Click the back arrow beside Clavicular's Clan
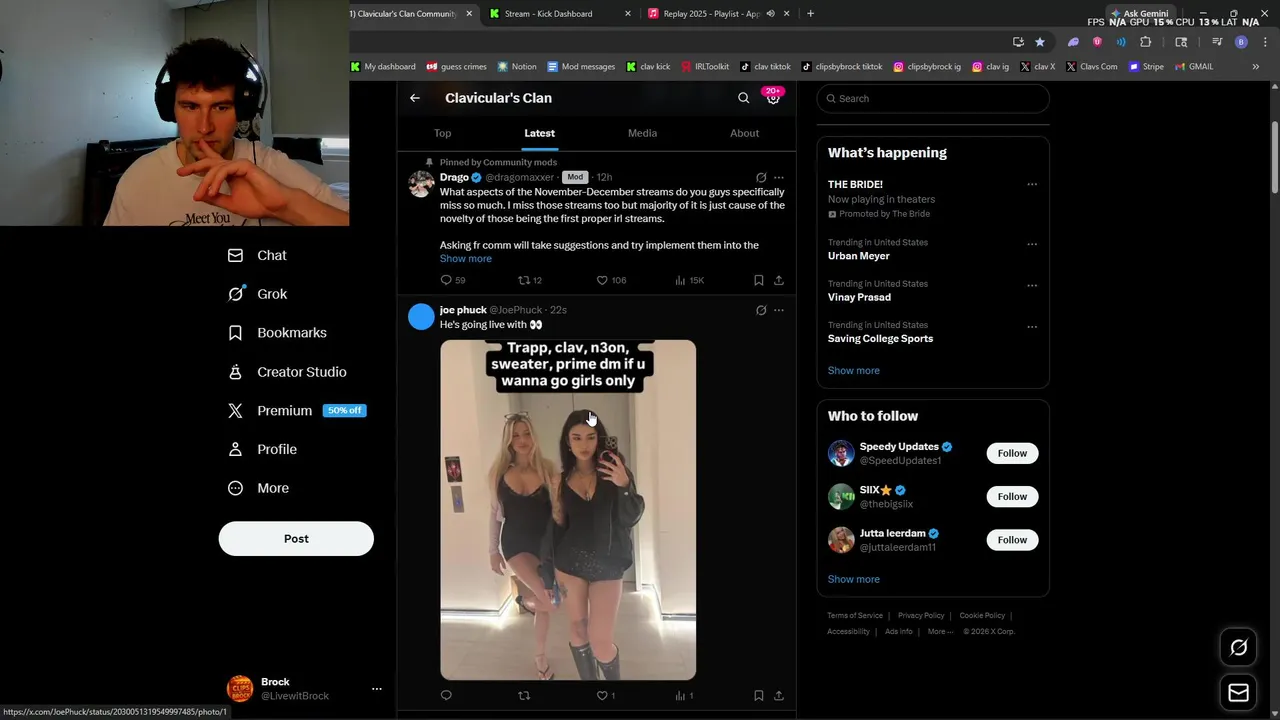Viewport: 1280px width, 720px height. [x=415, y=98]
